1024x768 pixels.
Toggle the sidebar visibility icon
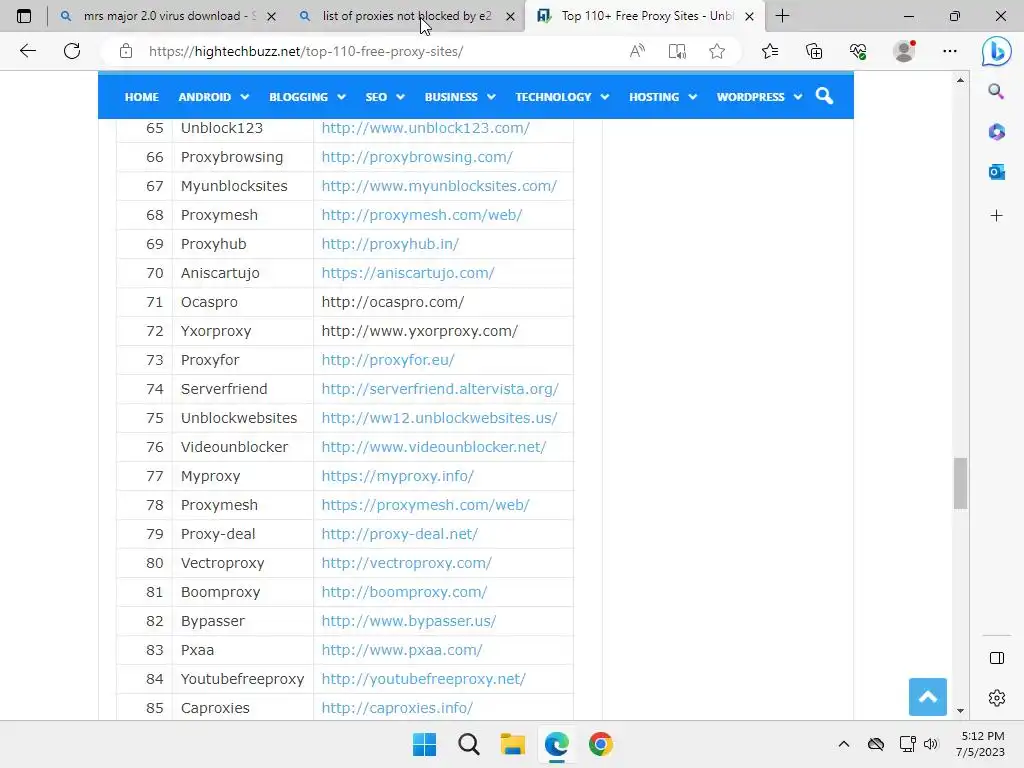[997, 658]
